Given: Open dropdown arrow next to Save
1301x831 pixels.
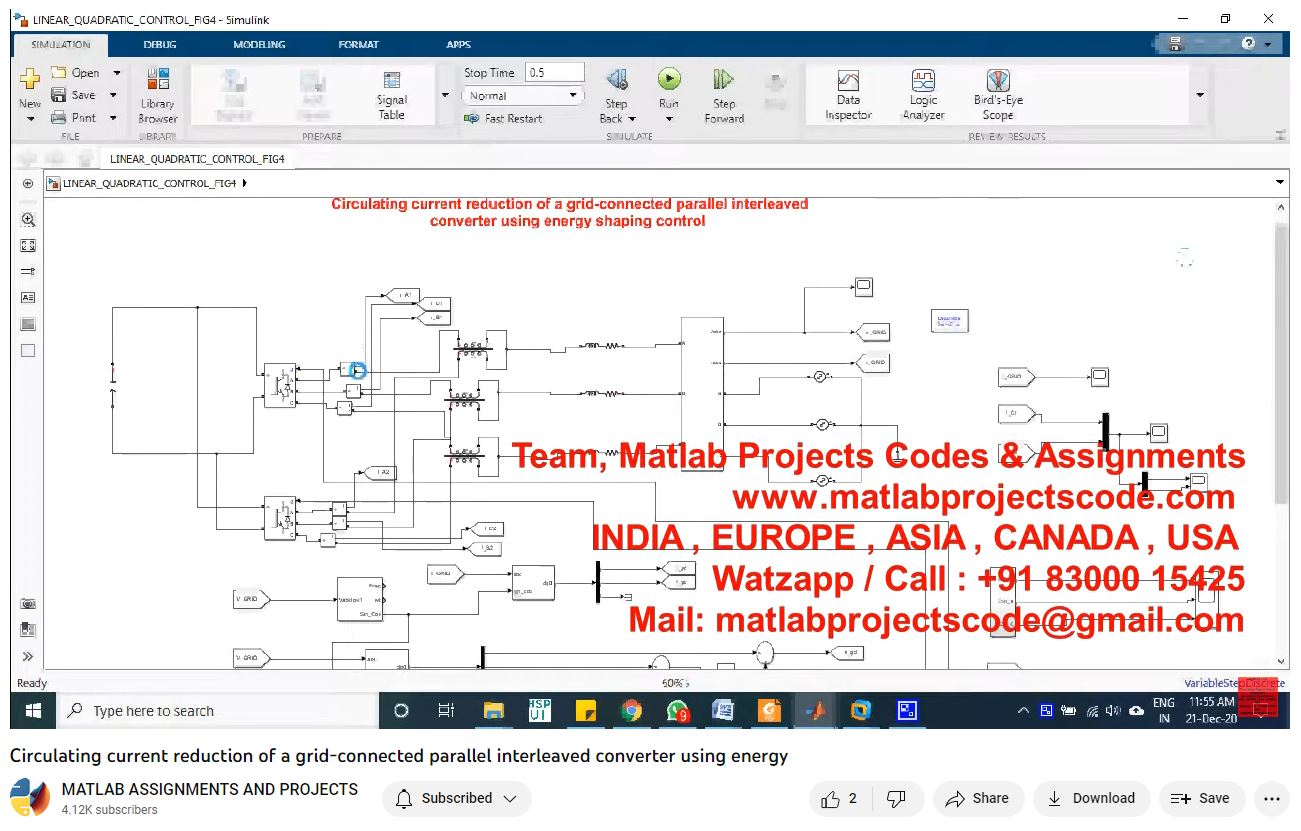Looking at the screenshot, I should click(113, 95).
